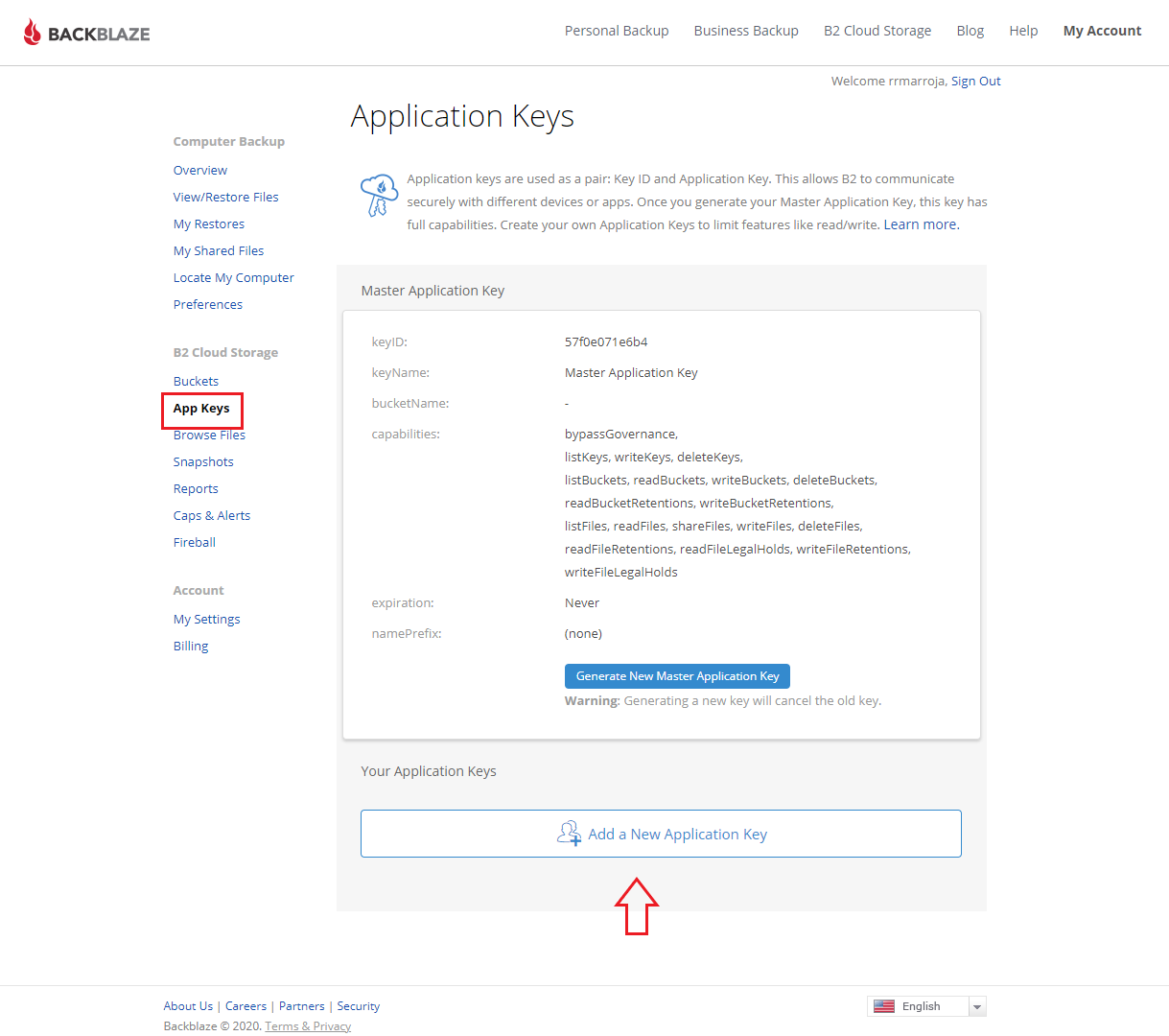The image size is (1169, 1036).
Task: Go to My Restores
Action: [209, 224]
